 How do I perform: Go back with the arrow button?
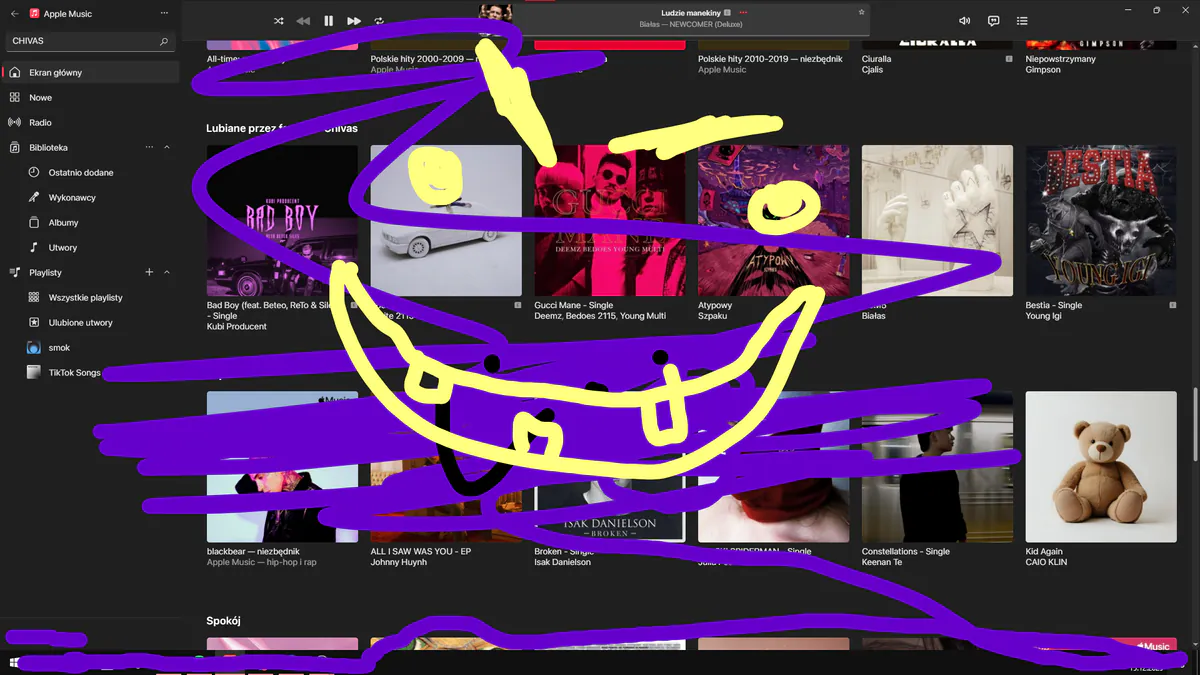pos(14,14)
